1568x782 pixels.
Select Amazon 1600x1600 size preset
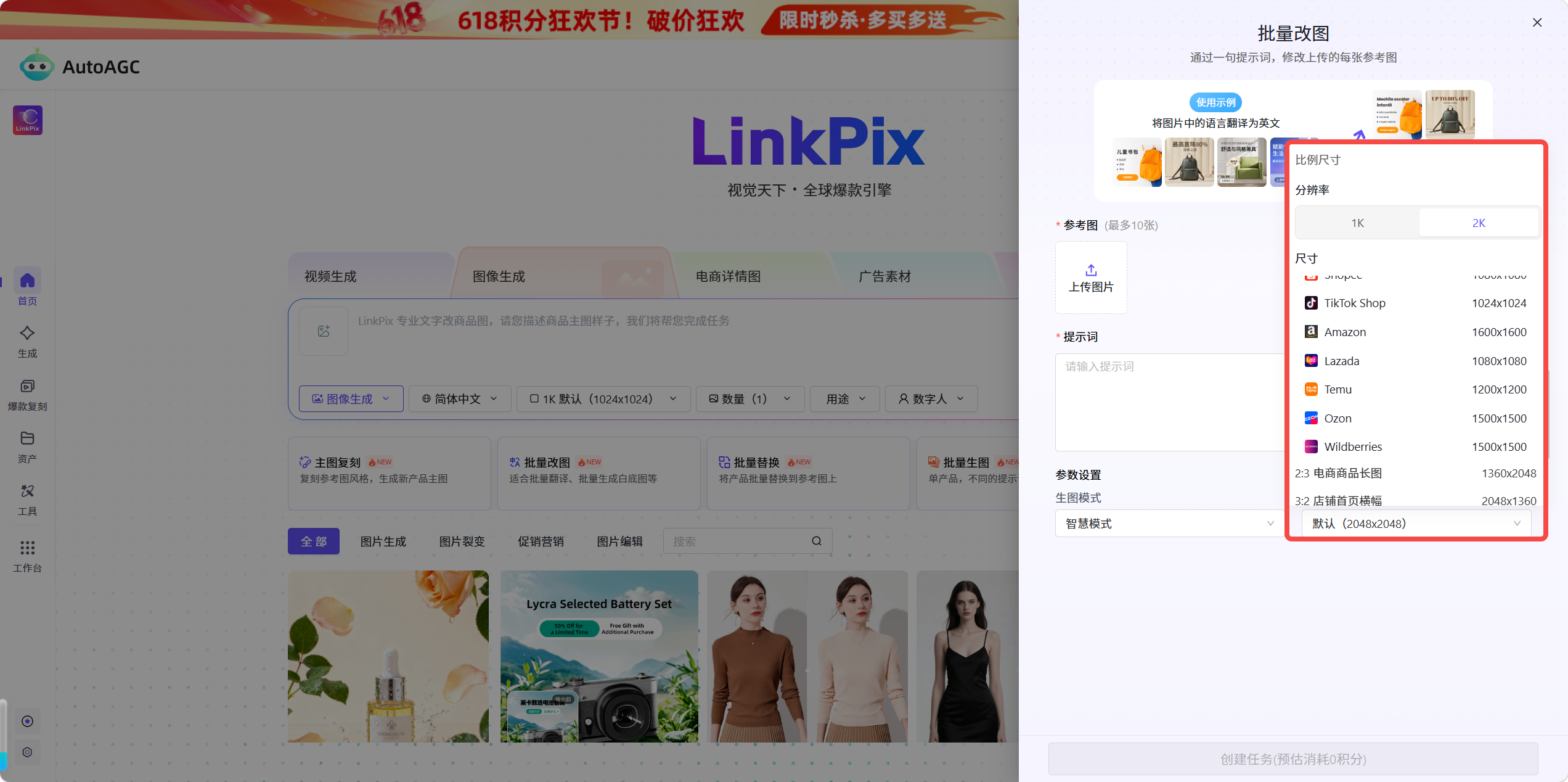click(1415, 332)
